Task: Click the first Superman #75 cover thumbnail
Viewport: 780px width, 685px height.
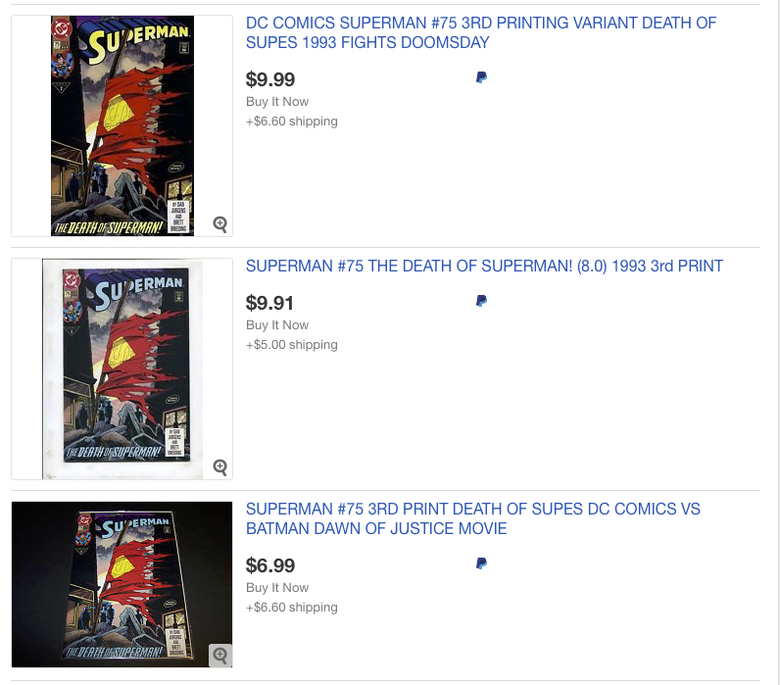Action: (x=122, y=126)
